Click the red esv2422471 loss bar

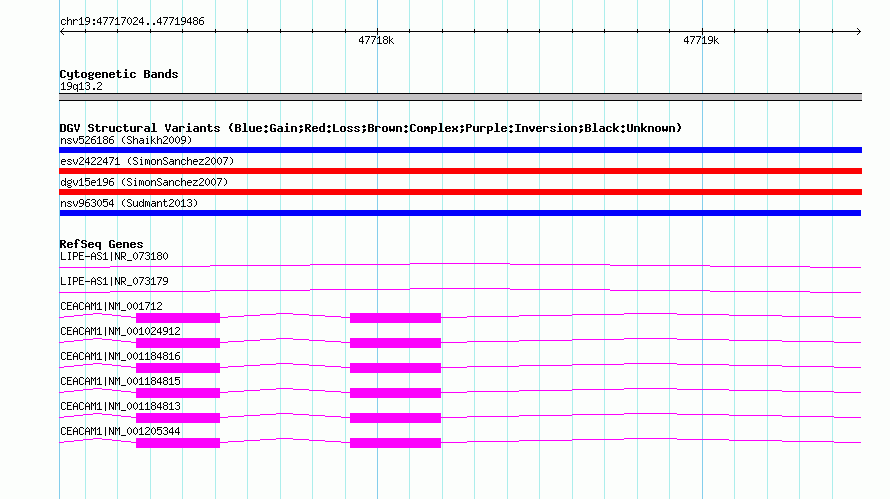tap(460, 171)
